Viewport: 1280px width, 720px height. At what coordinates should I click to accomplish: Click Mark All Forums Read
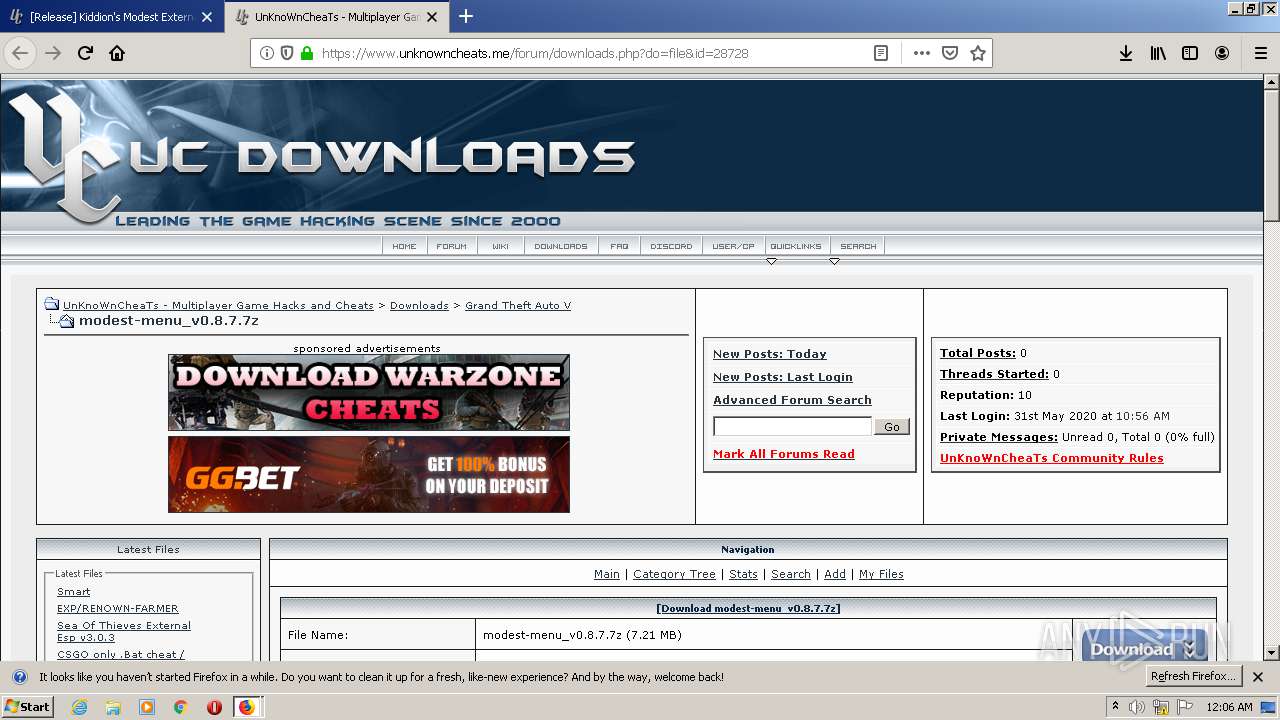tap(784, 454)
